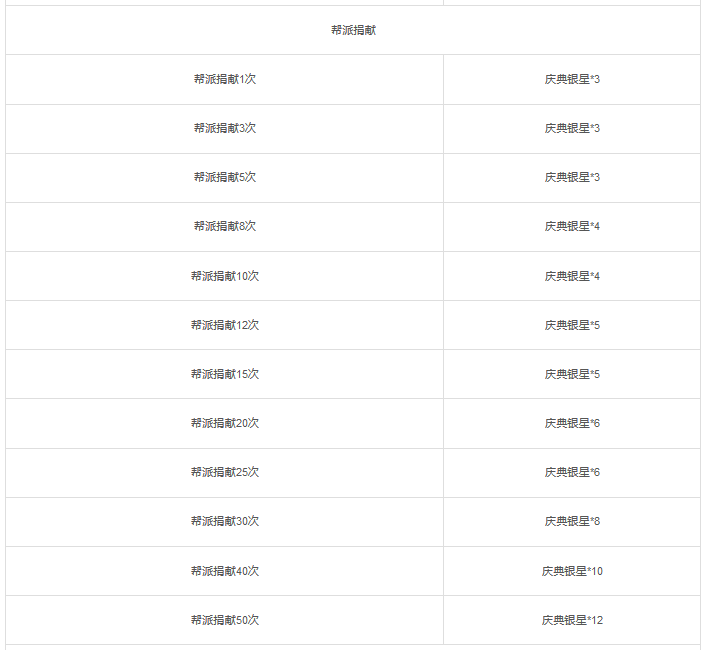Click the 帮派捐献40次 text
This screenshot has width=705, height=650.
coord(225,571)
